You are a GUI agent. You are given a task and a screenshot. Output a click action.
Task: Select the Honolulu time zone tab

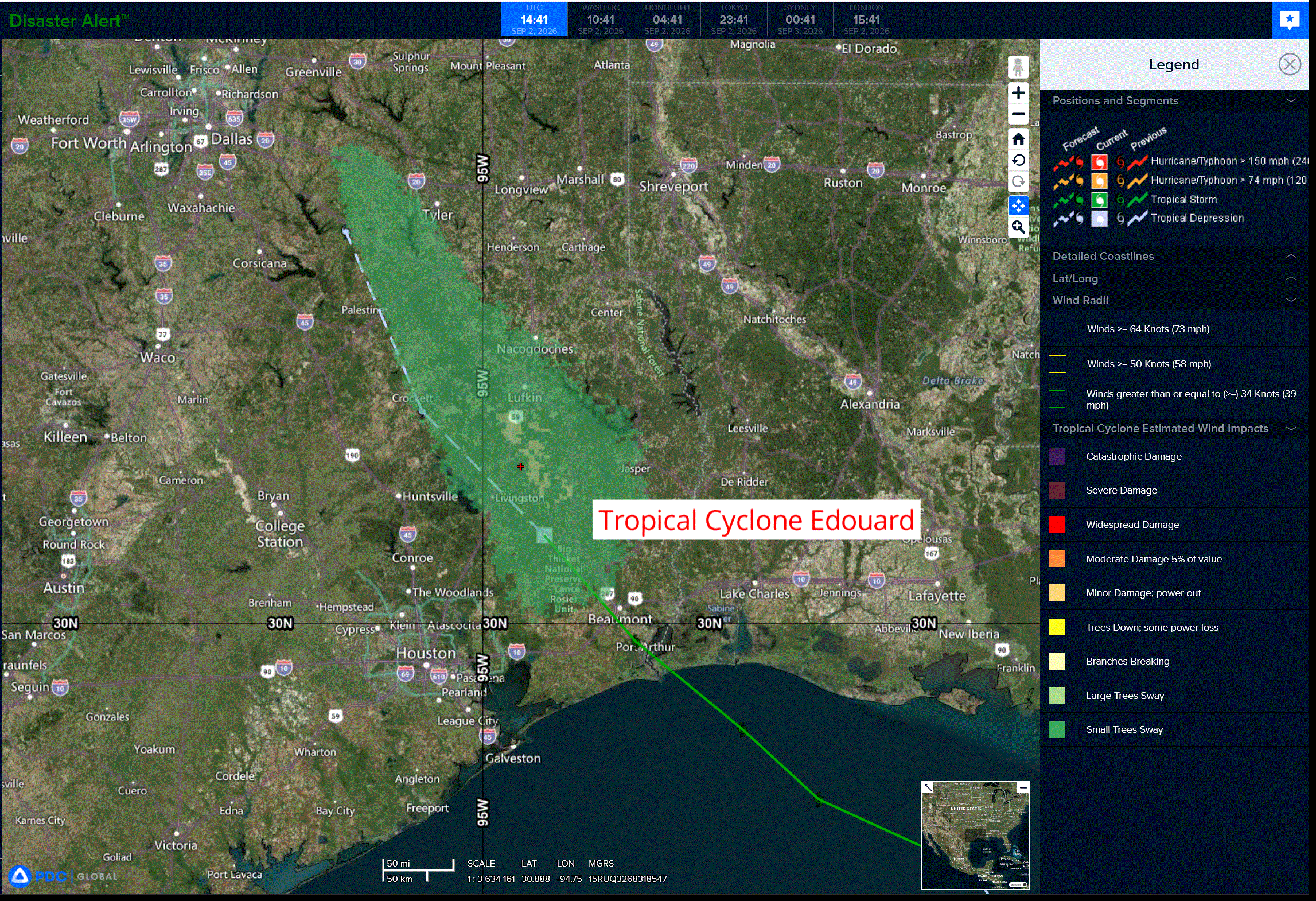(x=667, y=20)
